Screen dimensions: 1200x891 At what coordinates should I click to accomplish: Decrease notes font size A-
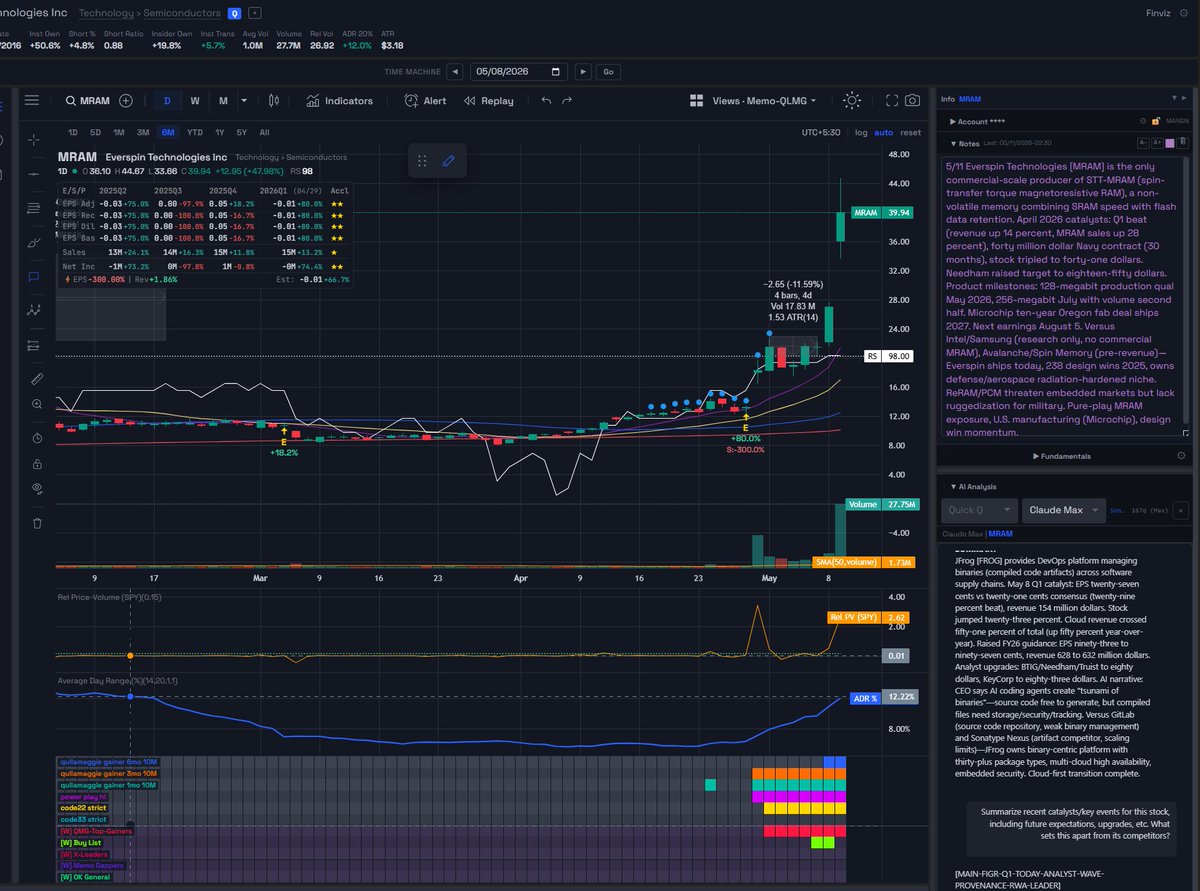click(x=1143, y=143)
